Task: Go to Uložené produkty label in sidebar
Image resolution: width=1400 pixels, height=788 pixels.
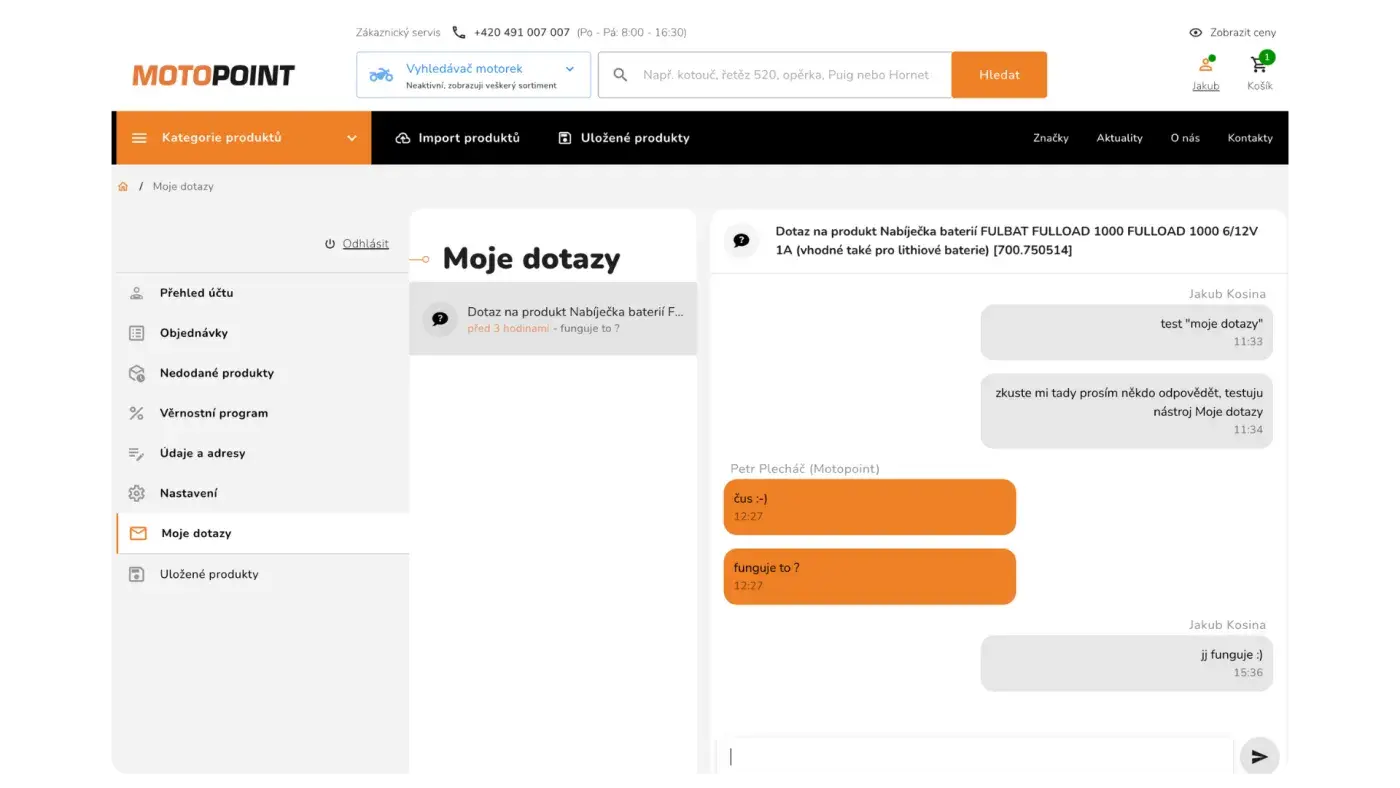Action: coord(209,574)
